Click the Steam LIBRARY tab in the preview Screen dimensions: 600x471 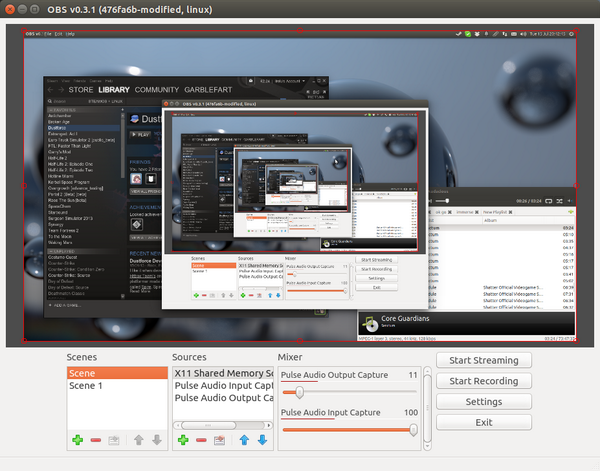(x=114, y=90)
